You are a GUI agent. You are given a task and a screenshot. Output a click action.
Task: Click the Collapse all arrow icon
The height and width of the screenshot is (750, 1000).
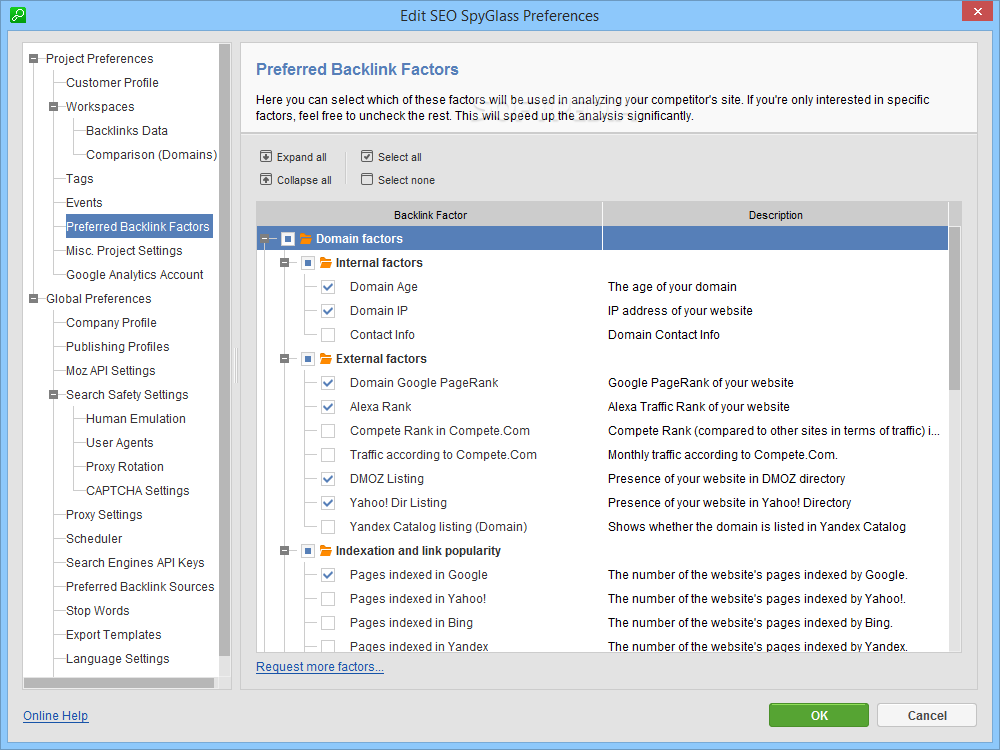[x=266, y=179]
